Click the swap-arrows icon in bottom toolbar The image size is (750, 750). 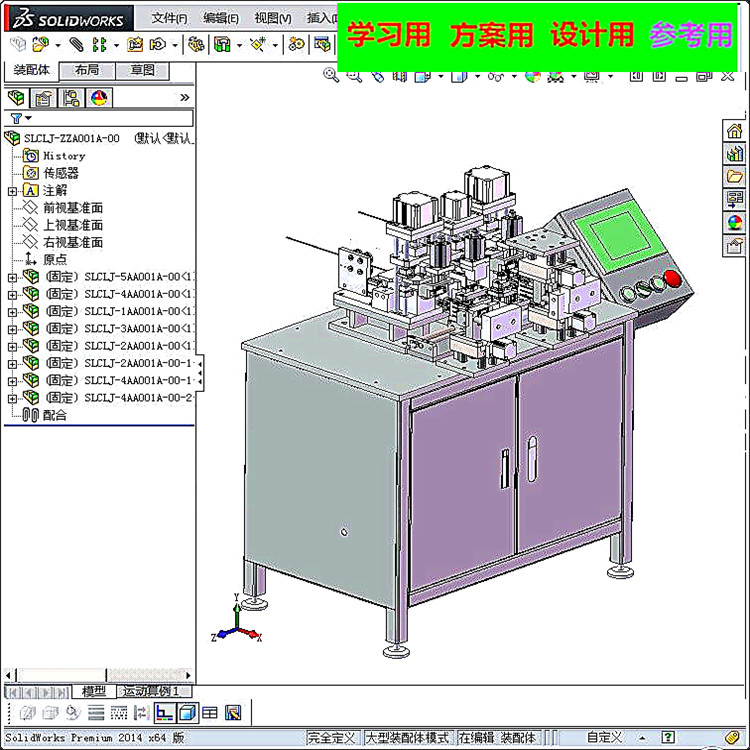click(x=142, y=713)
